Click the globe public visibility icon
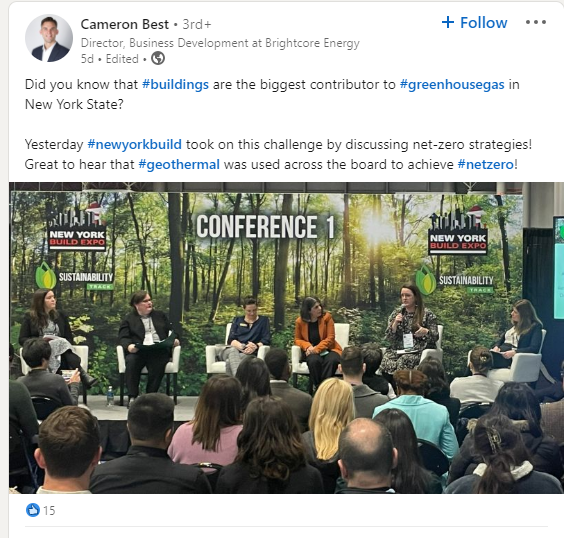The height and width of the screenshot is (538, 564). coord(158,58)
